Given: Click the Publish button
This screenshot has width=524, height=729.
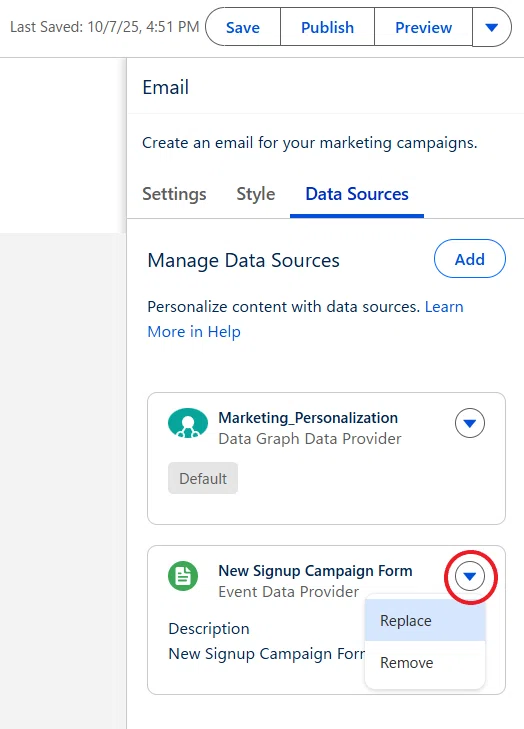Looking at the screenshot, I should click(x=327, y=27).
